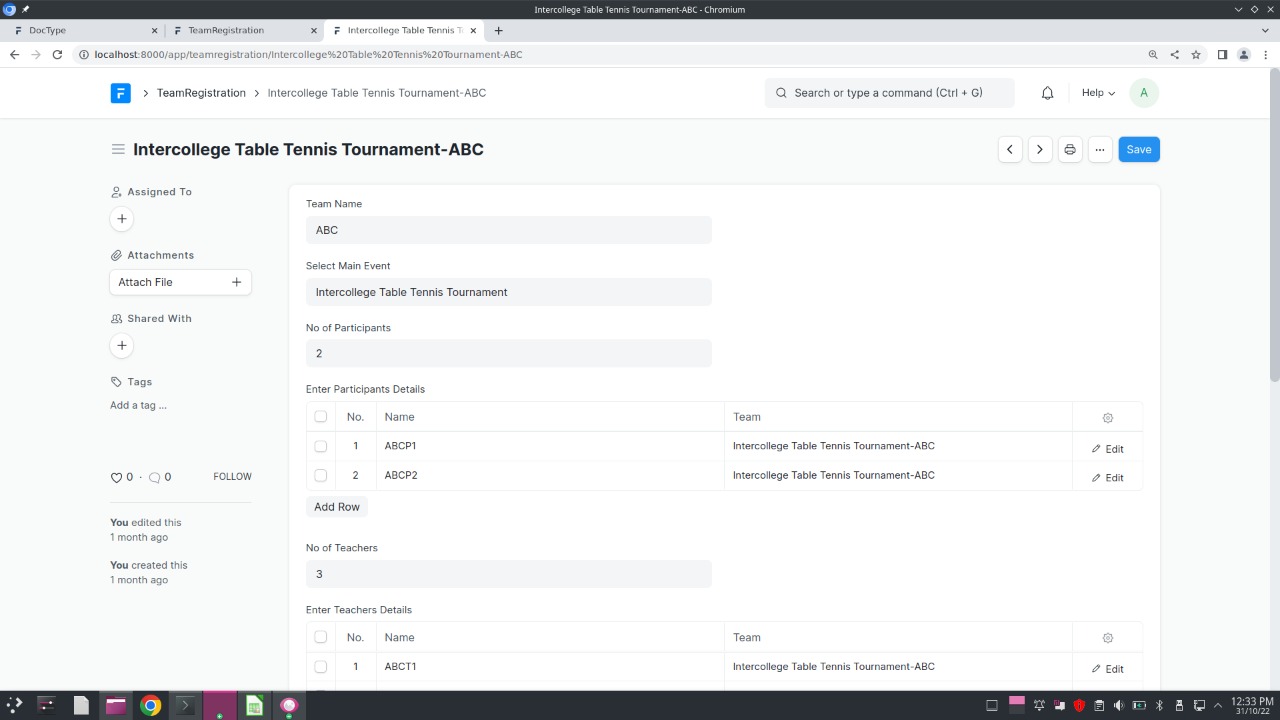The image size is (1280, 720).
Task: Toggle the sidebar hamburger menu icon
Action: [x=118, y=149]
